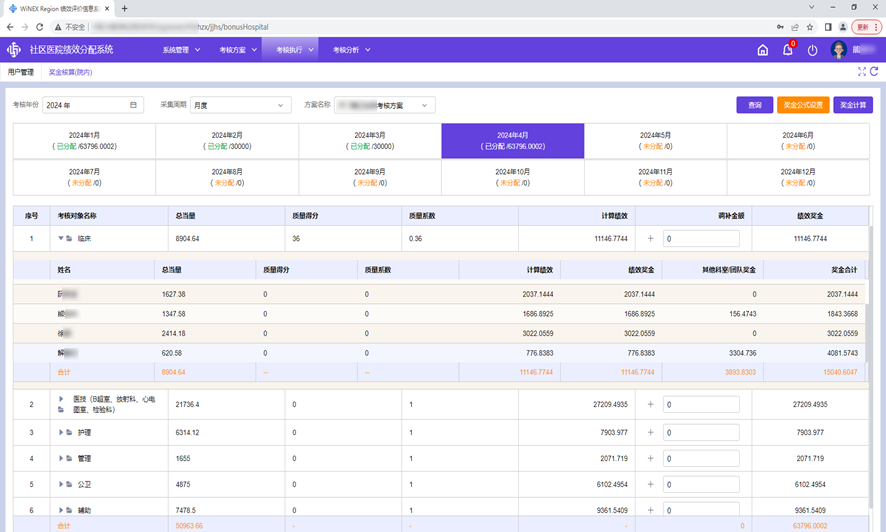Click the plus icon in 临床 row
The image size is (886, 532).
(x=650, y=239)
